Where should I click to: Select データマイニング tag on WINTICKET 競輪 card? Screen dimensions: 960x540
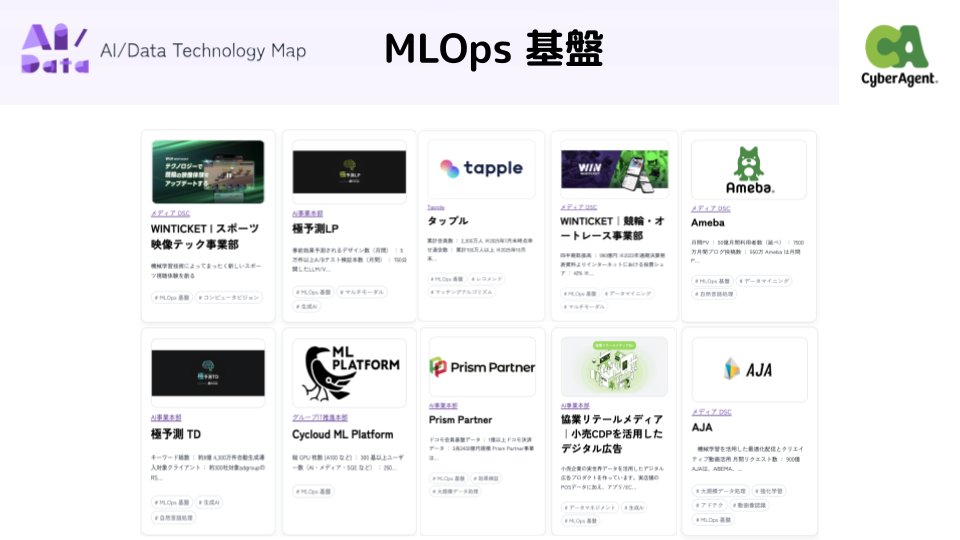coord(628,294)
